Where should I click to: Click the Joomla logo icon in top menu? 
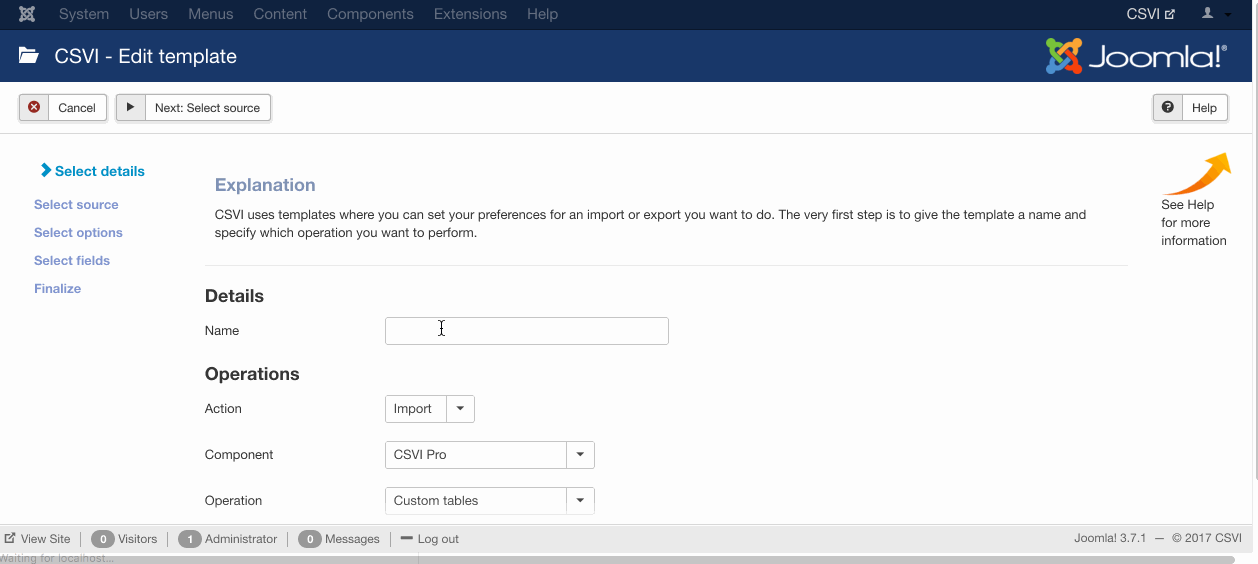pyautogui.click(x=27, y=14)
